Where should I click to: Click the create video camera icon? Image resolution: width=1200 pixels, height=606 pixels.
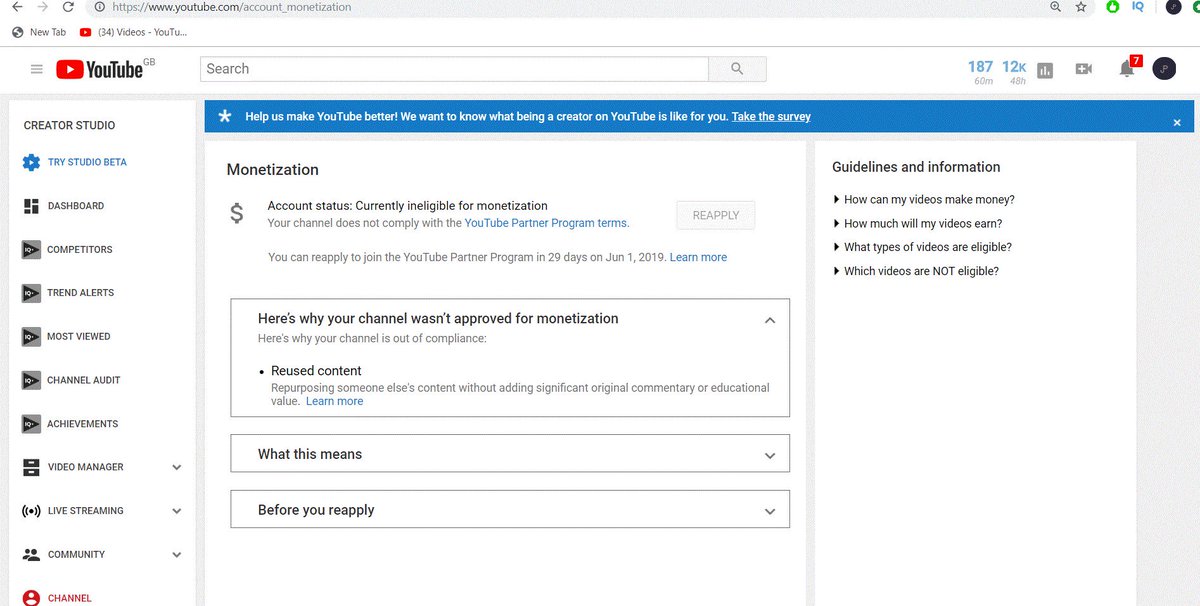click(x=1083, y=69)
